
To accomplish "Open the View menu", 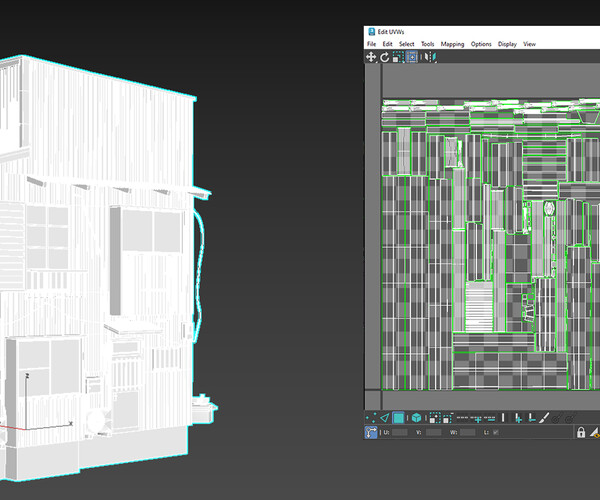I will pyautogui.click(x=529, y=44).
